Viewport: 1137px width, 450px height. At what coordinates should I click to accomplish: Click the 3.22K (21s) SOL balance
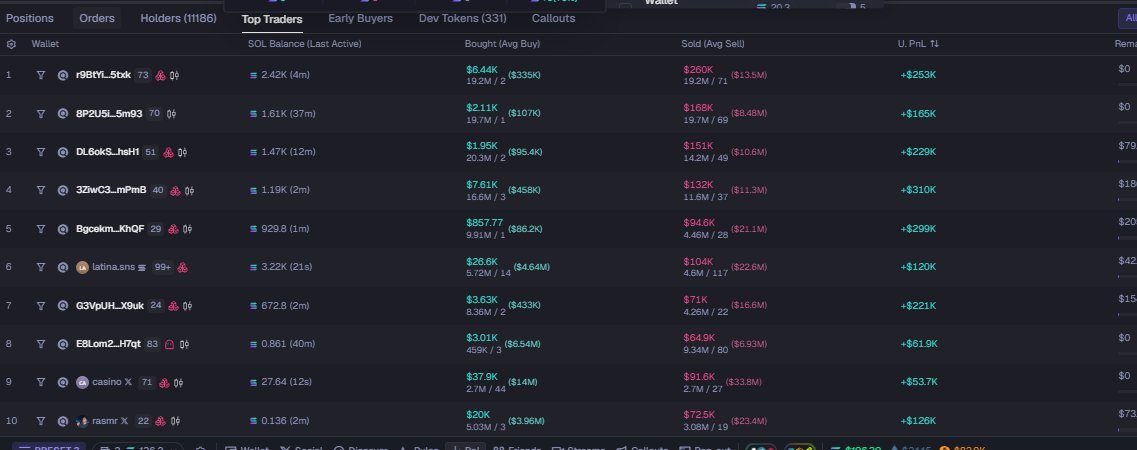[286, 267]
